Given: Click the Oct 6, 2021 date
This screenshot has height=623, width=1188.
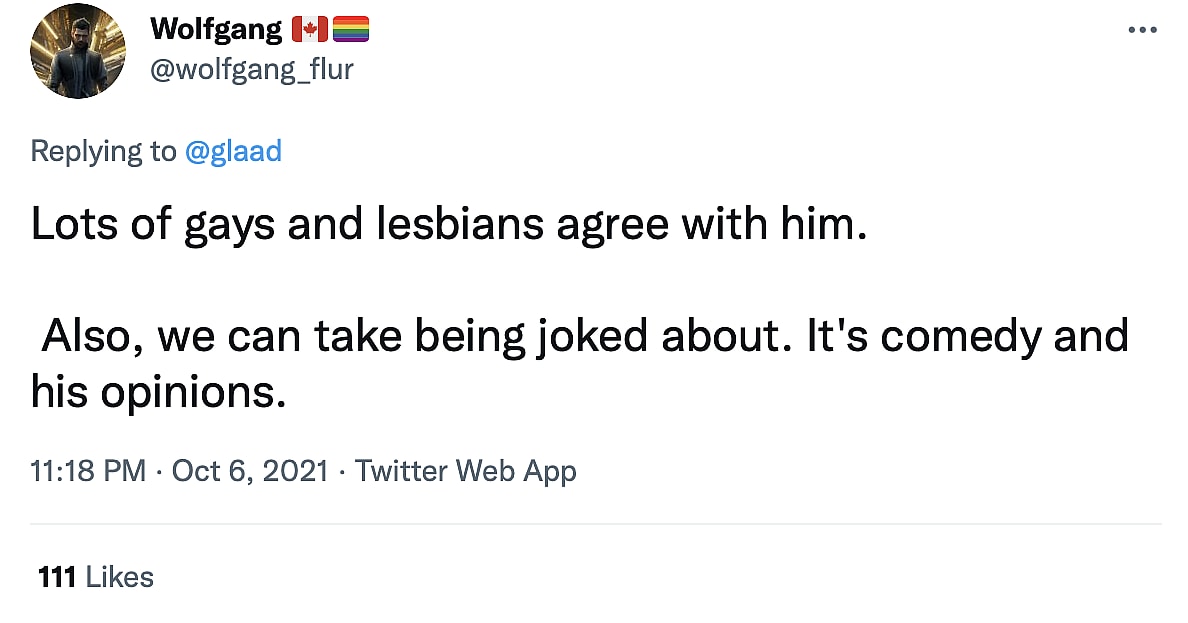Looking at the screenshot, I should [x=250, y=470].
